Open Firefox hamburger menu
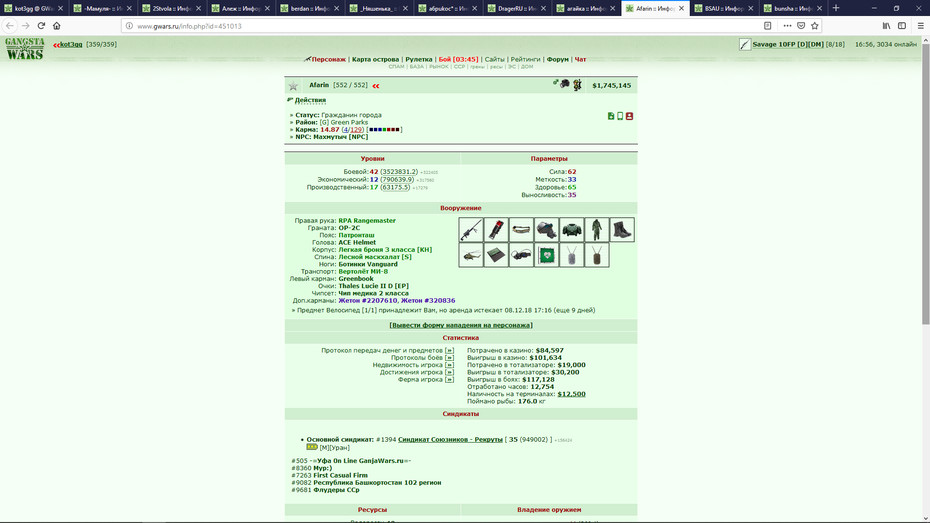Screen dimensions: 930x523 (x=921, y=25)
